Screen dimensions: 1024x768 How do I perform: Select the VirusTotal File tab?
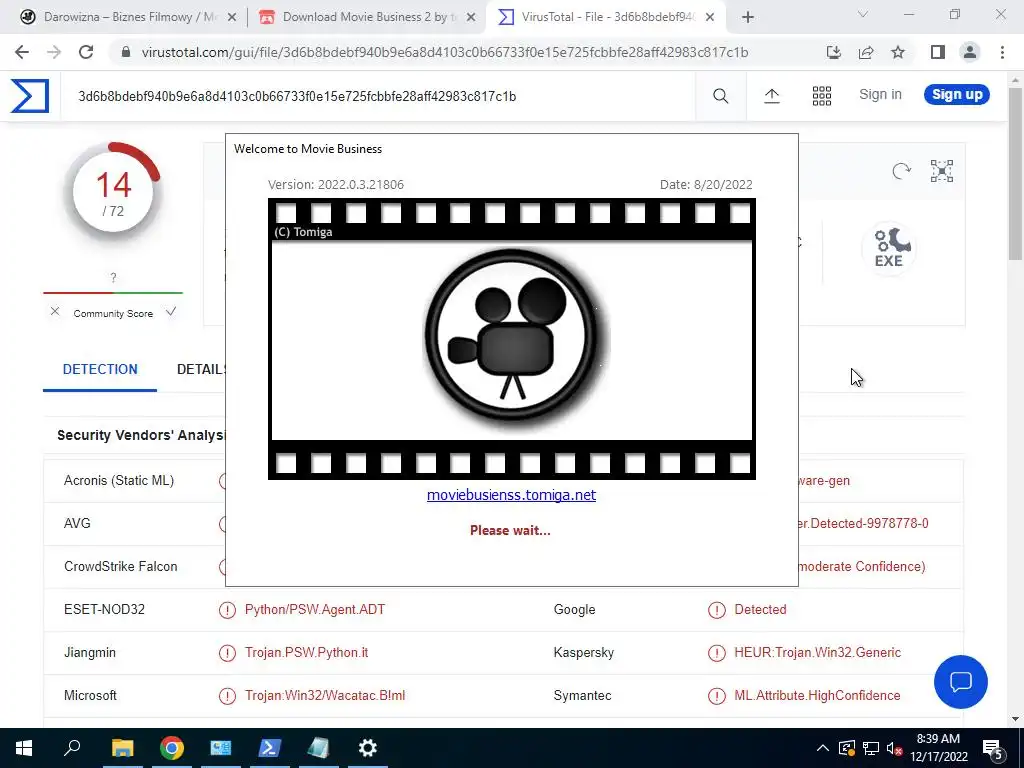tap(606, 17)
